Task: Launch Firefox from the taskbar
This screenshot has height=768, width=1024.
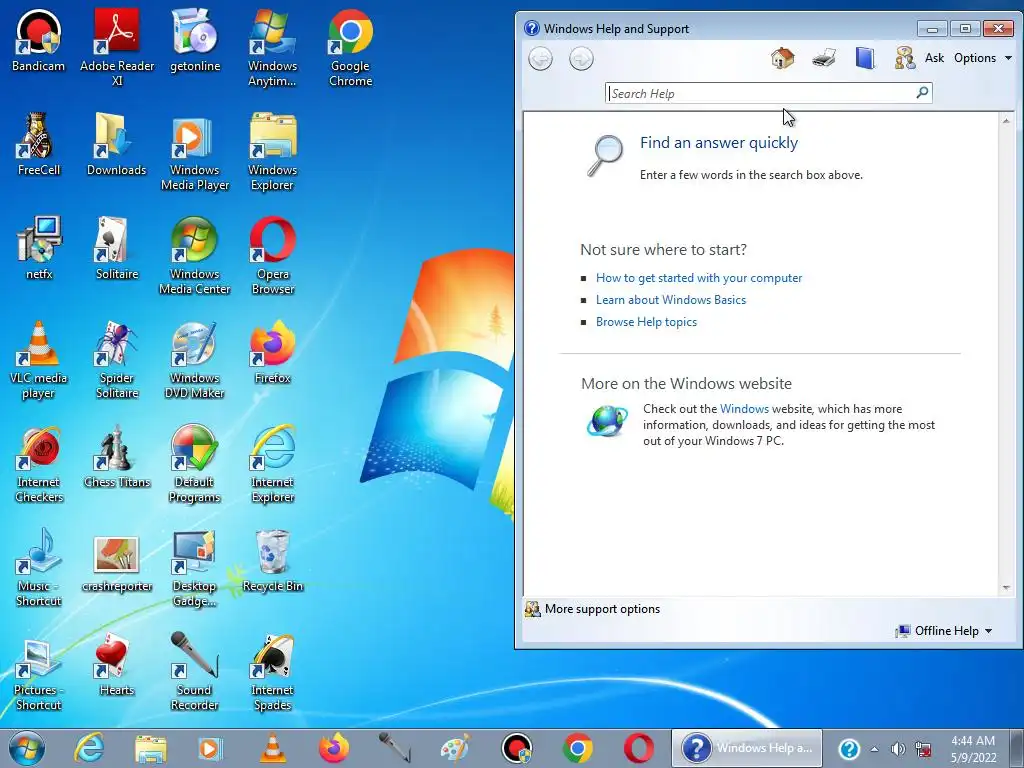Action: [x=334, y=748]
